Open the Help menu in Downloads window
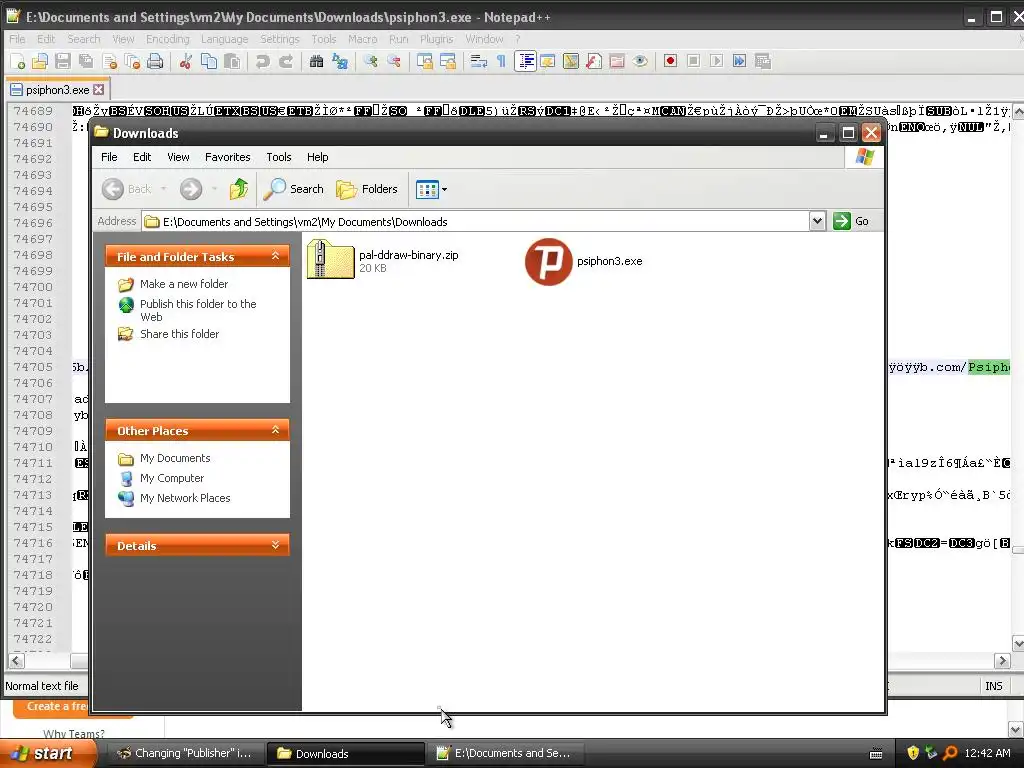Viewport: 1024px width, 768px height. tap(317, 157)
